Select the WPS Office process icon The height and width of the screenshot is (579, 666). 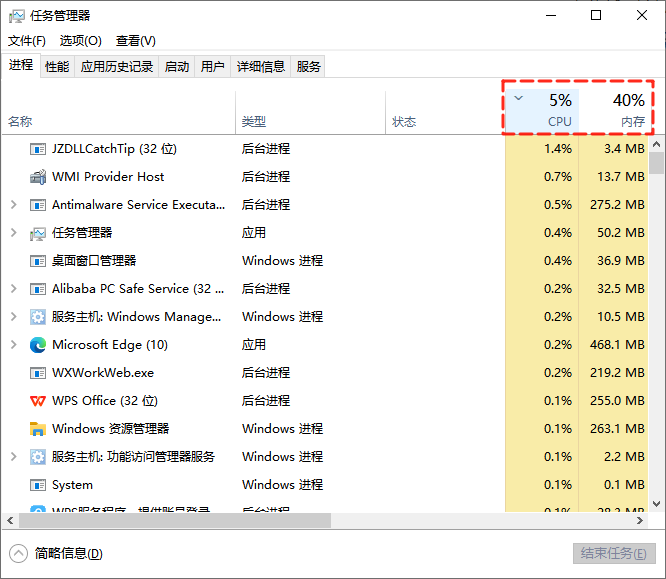tap(38, 401)
